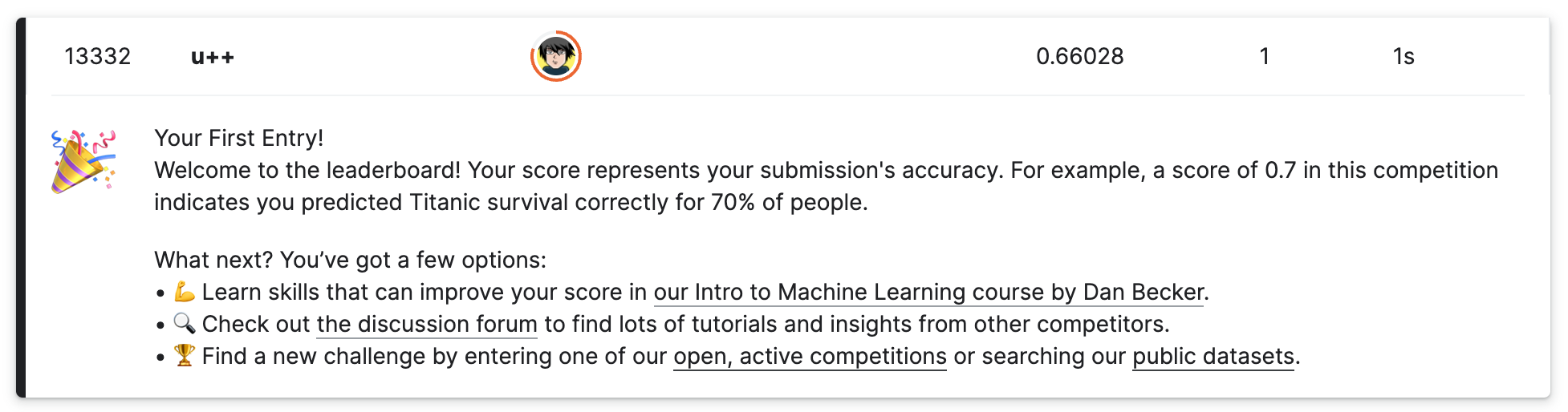
Task: Click the u++ team member avatar
Action: [x=555, y=56]
